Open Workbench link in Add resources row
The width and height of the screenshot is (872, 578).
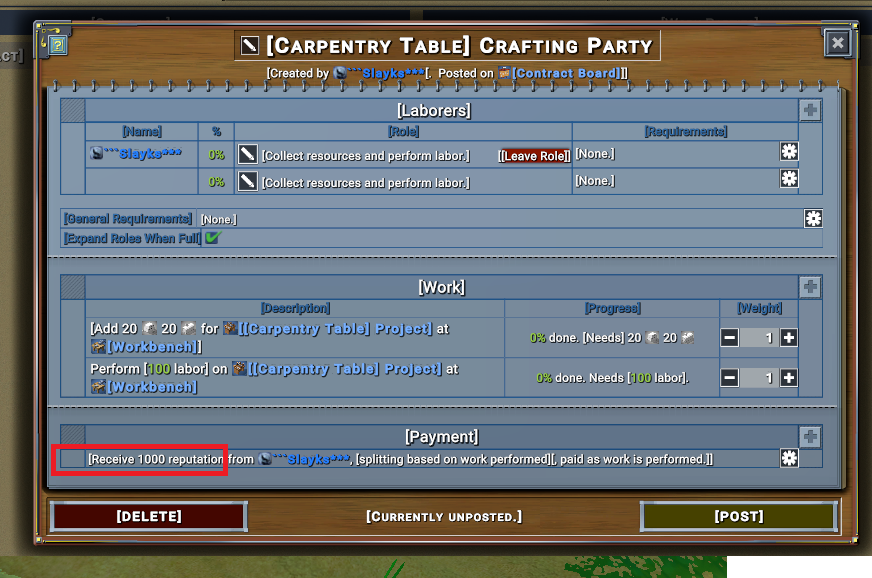coord(146,347)
